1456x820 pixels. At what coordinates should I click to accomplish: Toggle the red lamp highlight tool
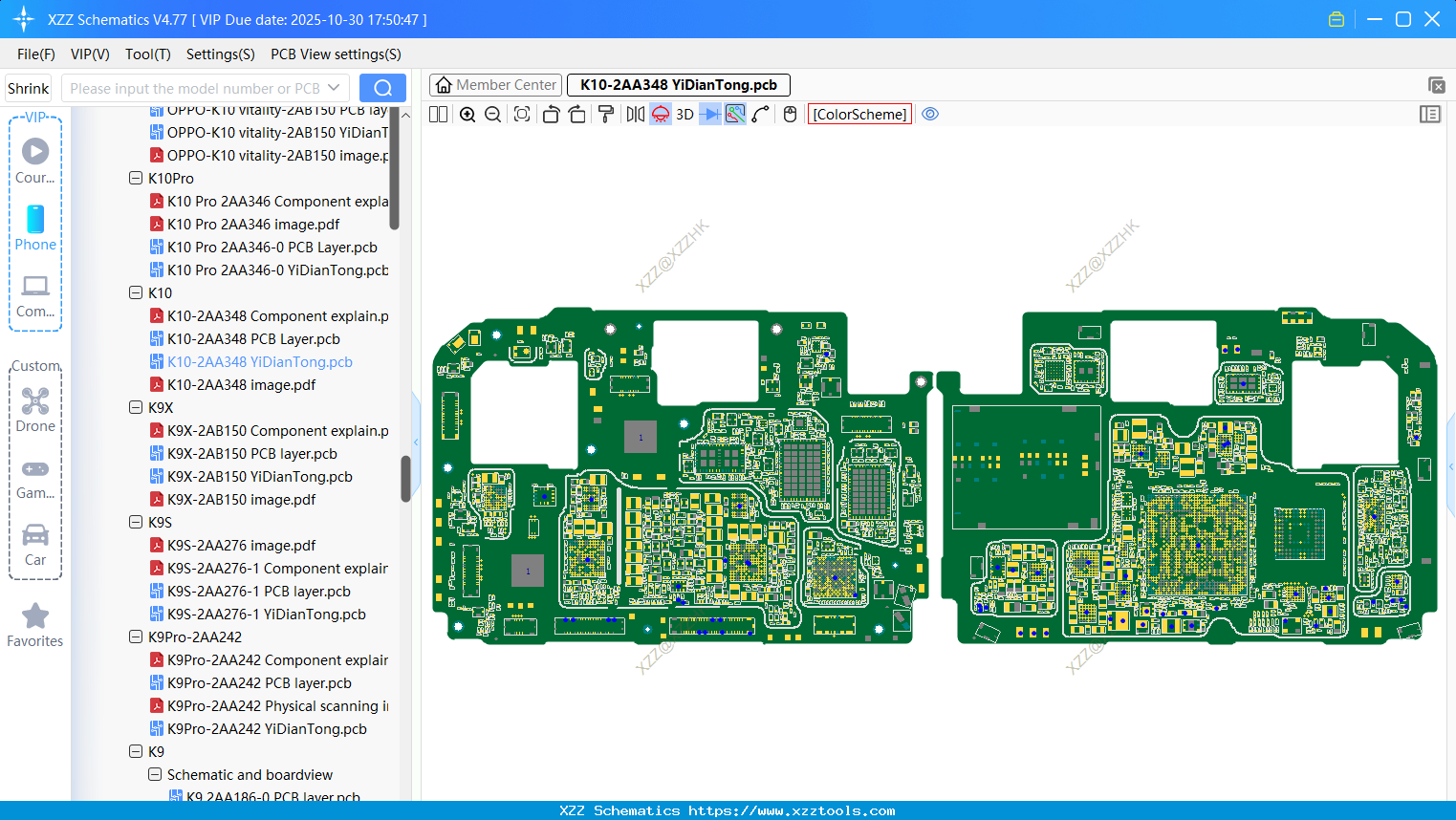click(x=660, y=114)
